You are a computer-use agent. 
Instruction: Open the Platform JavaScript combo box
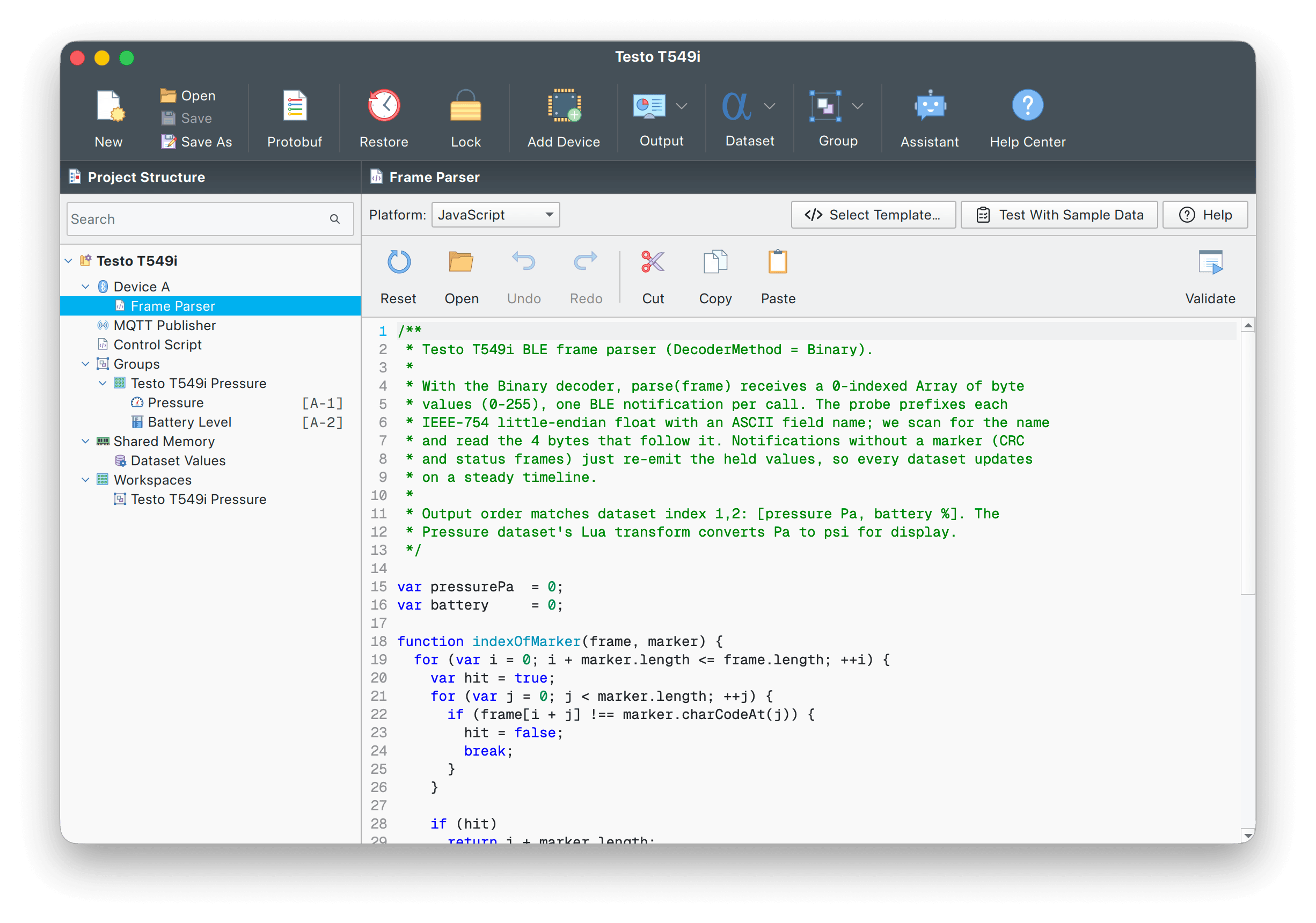(495, 215)
